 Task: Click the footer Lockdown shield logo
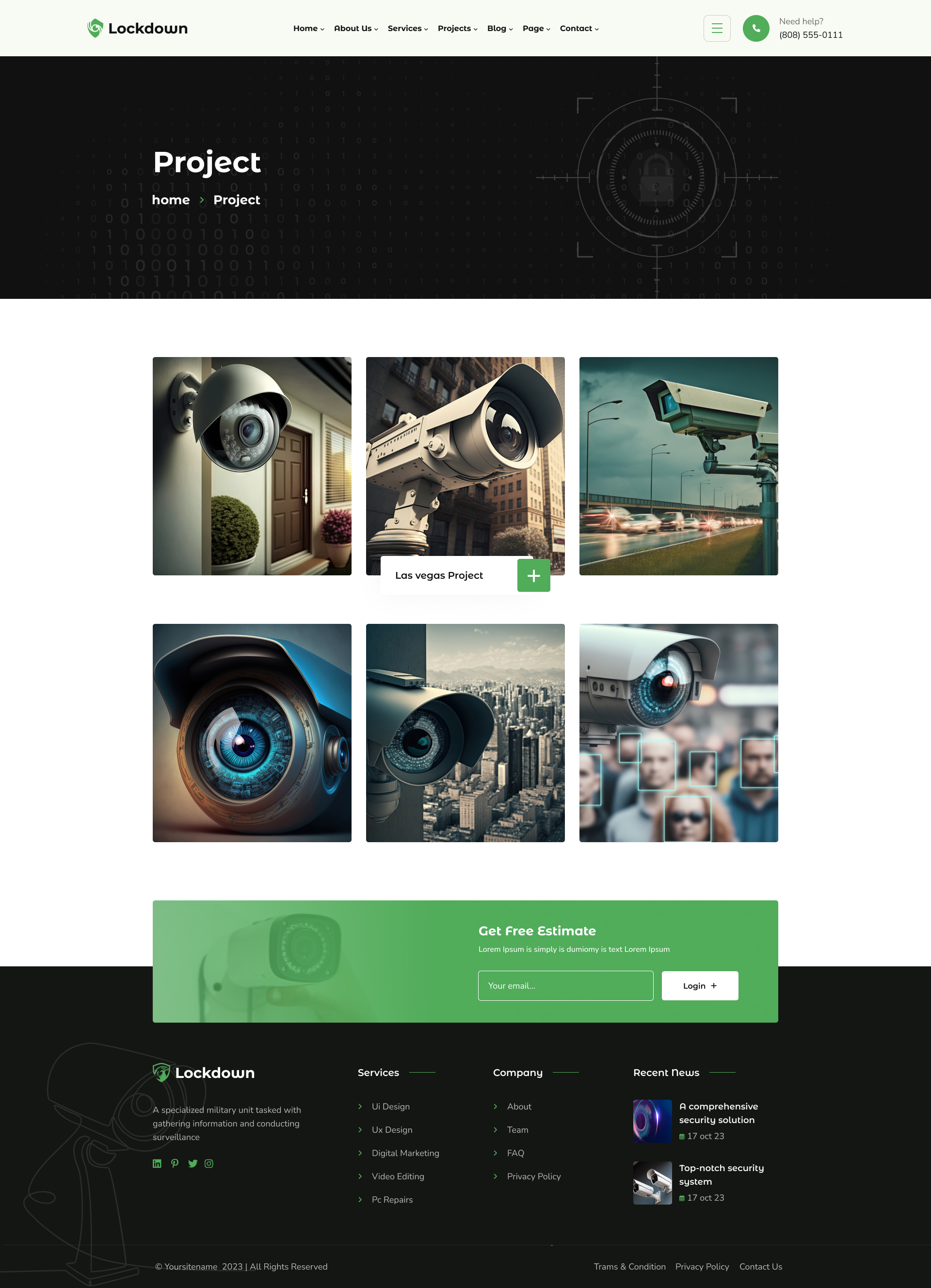coord(162,1072)
